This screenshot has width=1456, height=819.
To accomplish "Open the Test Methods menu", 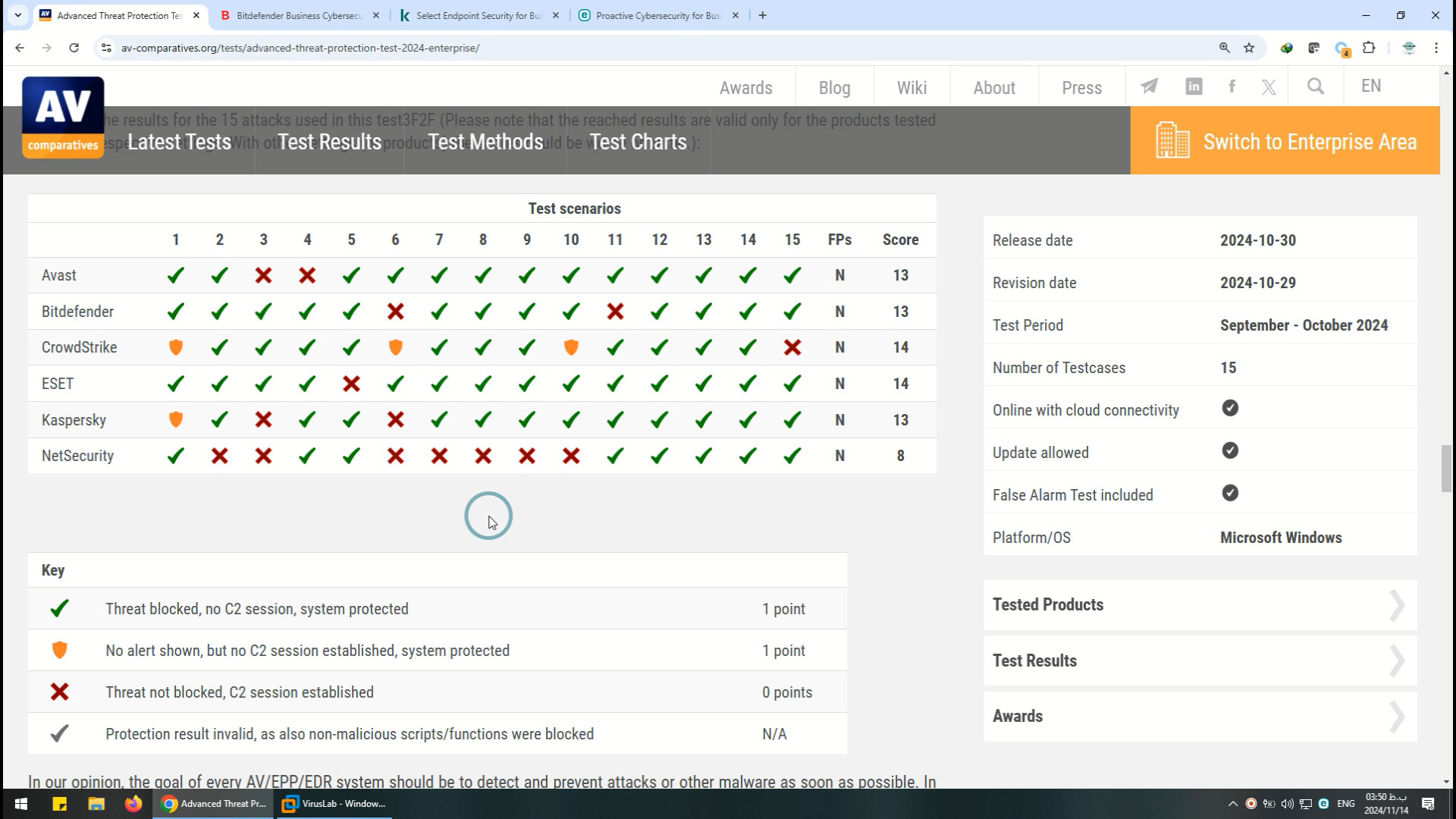I will click(x=485, y=142).
